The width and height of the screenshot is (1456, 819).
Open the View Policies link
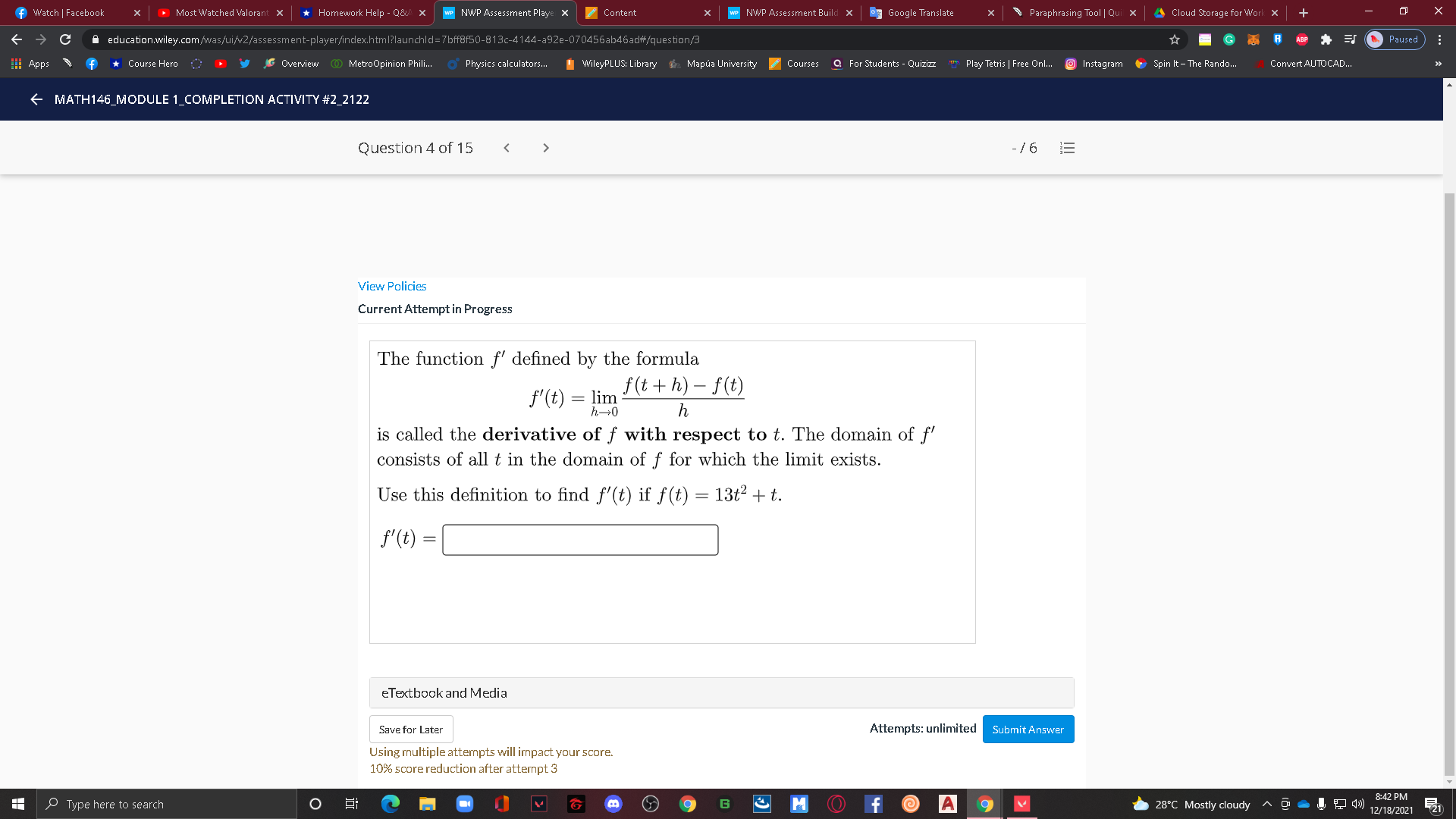click(x=391, y=286)
